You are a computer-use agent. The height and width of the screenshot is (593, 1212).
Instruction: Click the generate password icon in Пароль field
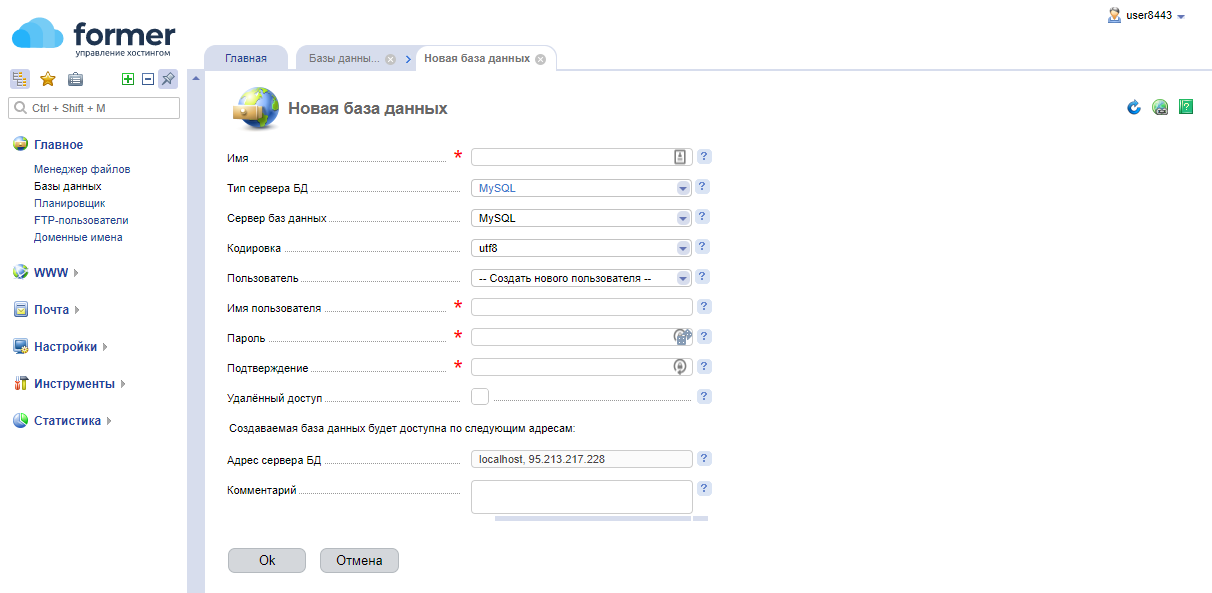point(681,337)
